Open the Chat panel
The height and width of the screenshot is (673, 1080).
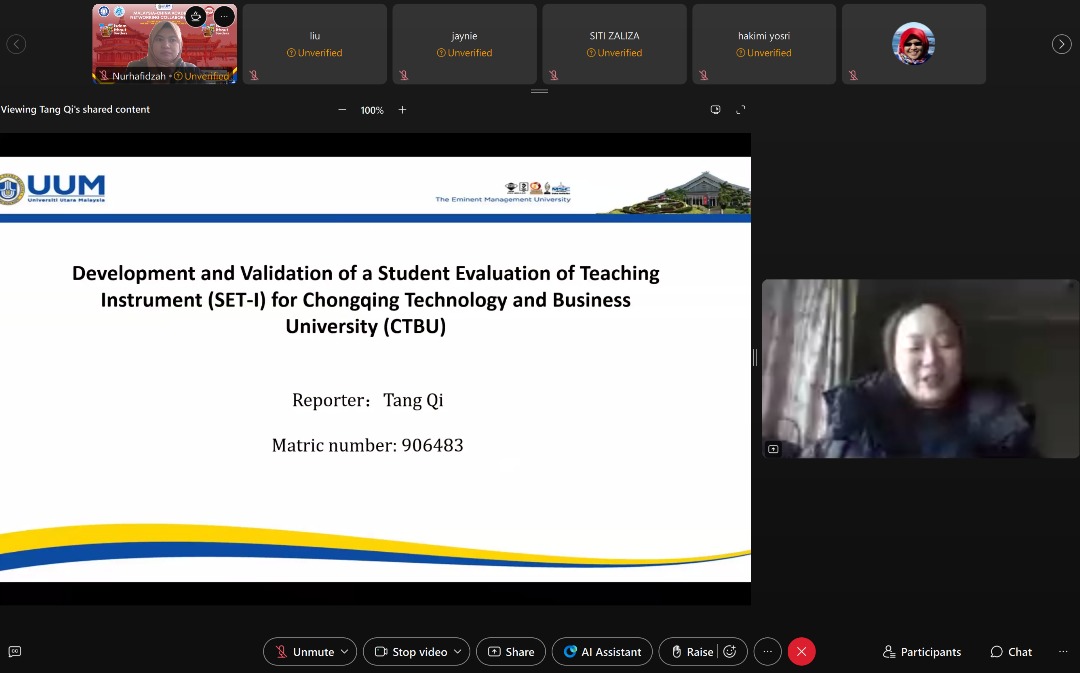click(x=1010, y=651)
